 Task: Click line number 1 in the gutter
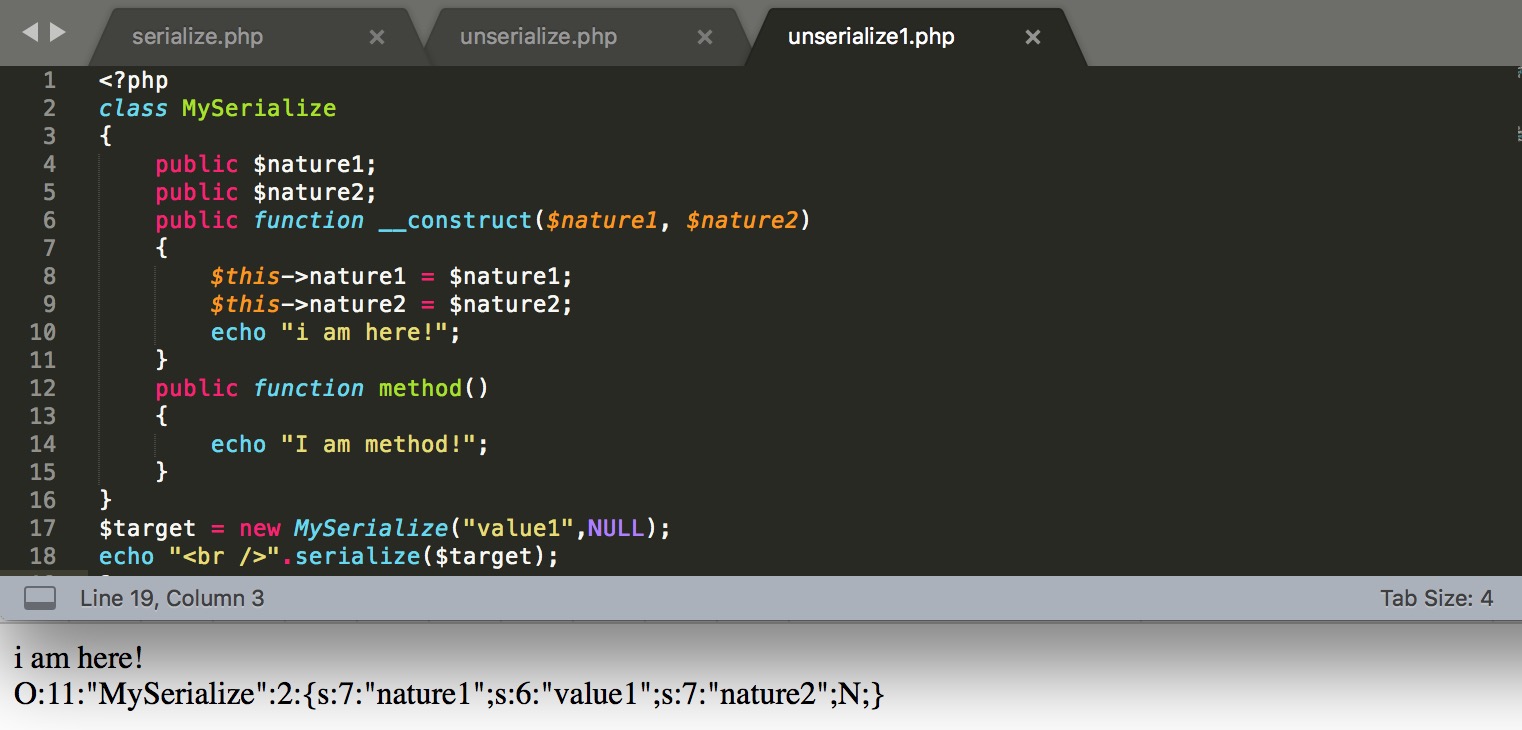click(50, 80)
